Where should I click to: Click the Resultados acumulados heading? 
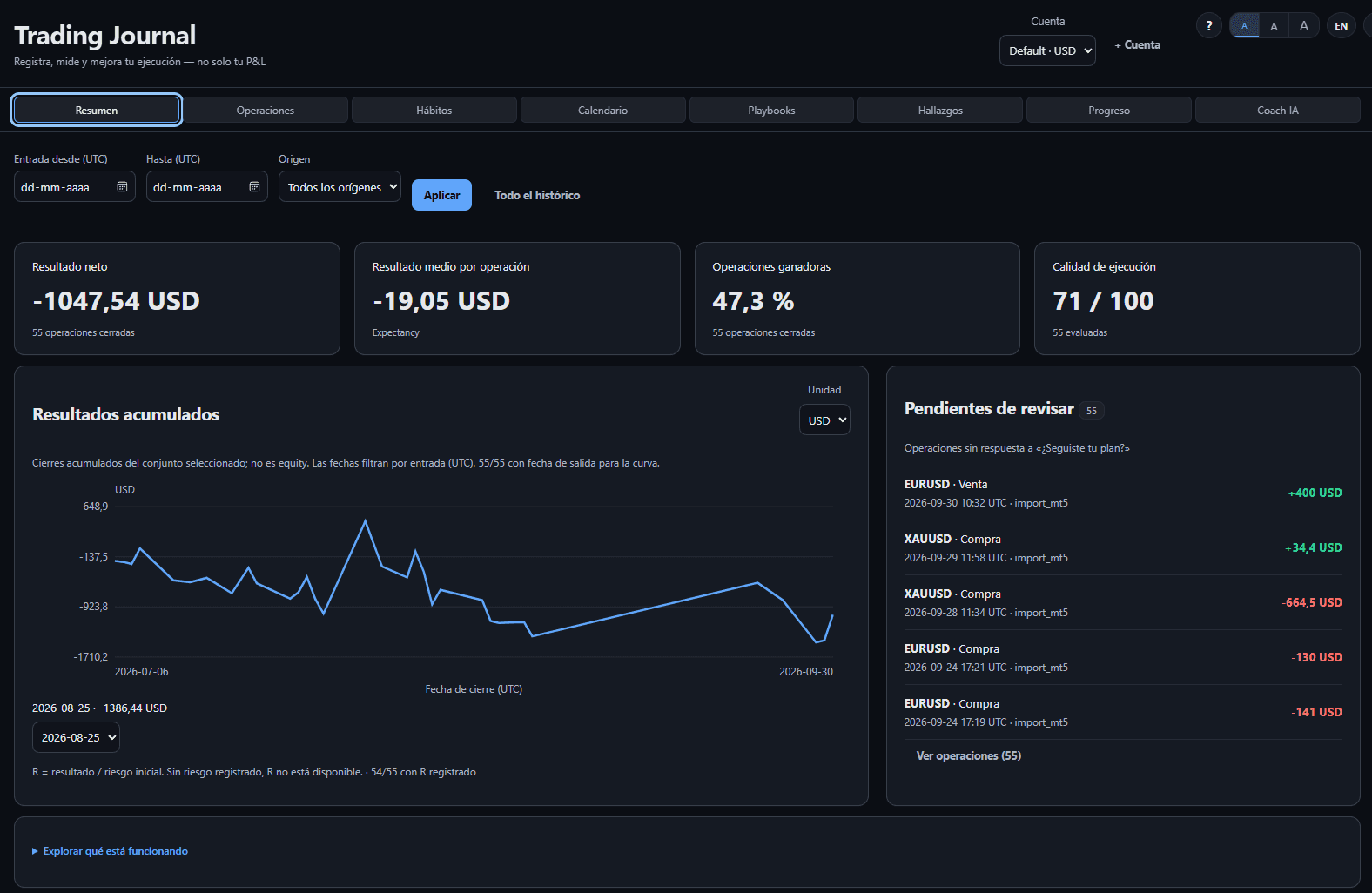[x=126, y=414]
